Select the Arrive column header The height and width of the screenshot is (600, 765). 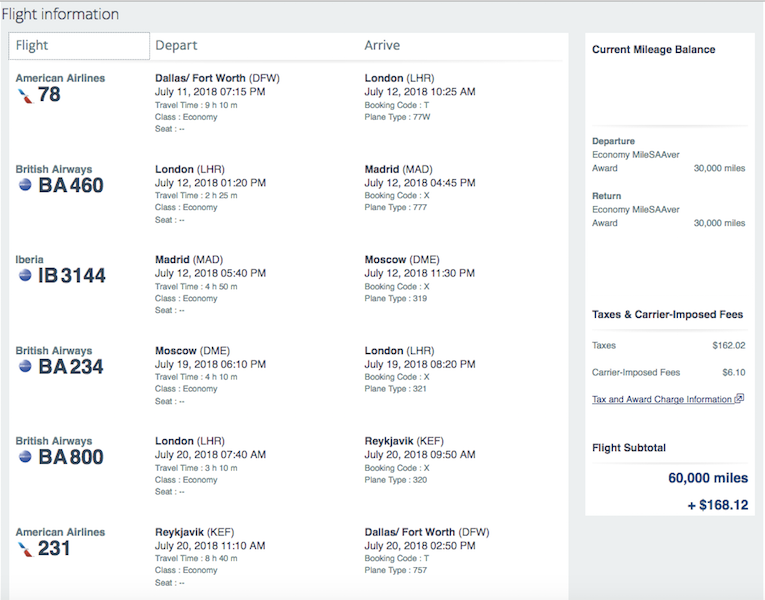click(x=382, y=46)
